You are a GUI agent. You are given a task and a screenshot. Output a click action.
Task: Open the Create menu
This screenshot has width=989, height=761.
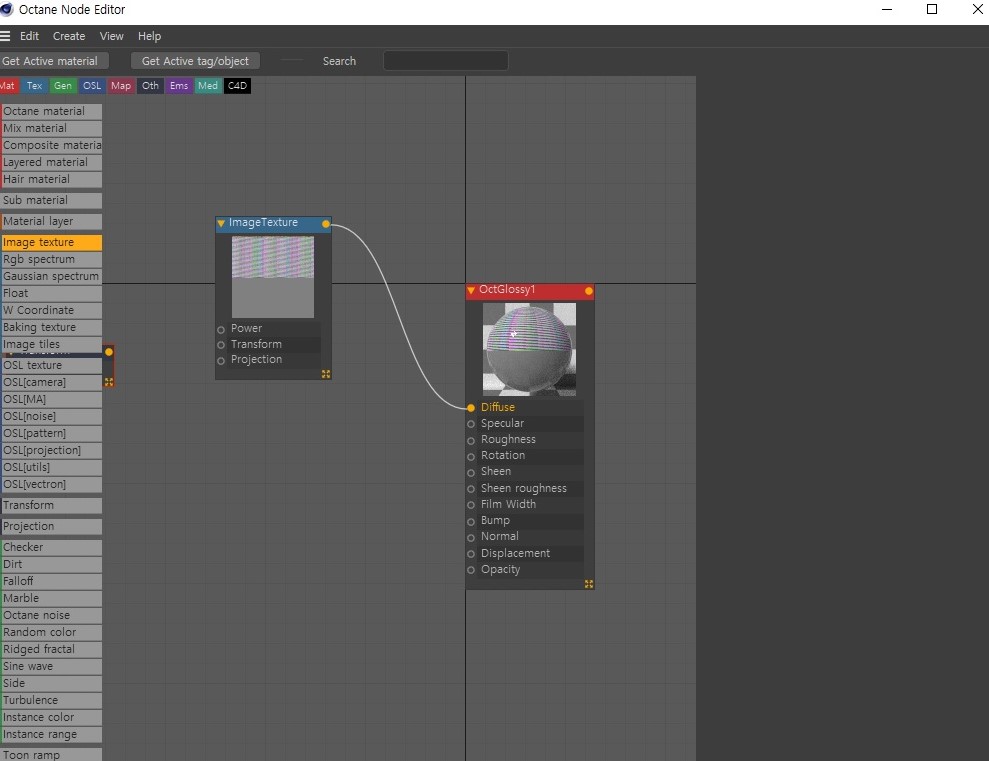coord(69,36)
